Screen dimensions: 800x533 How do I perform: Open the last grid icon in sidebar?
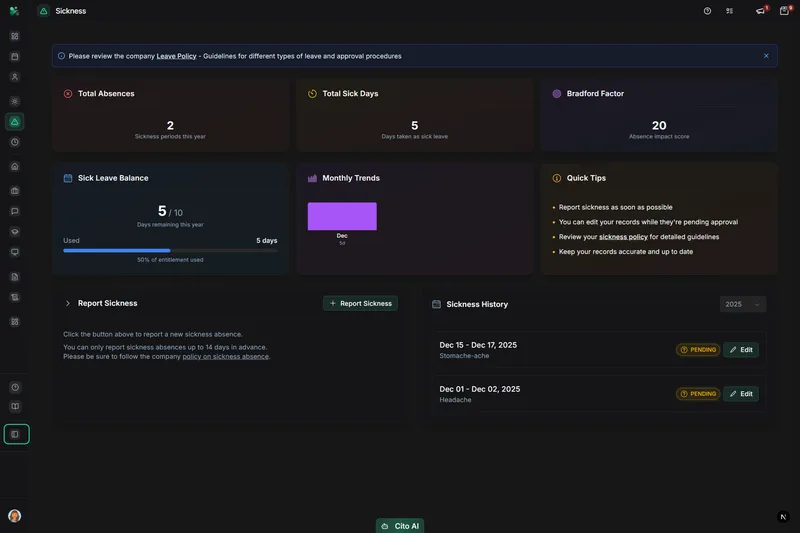(x=15, y=322)
